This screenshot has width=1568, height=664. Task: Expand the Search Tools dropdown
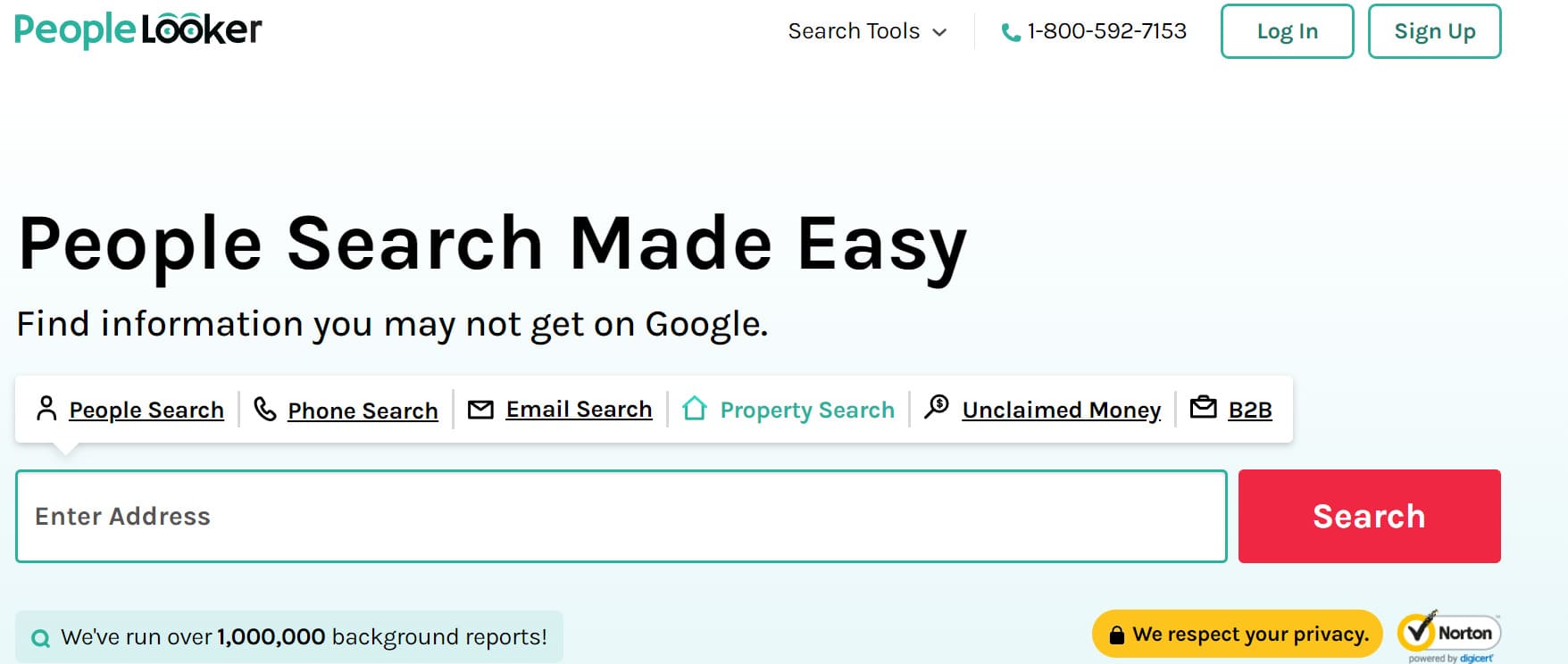[867, 31]
